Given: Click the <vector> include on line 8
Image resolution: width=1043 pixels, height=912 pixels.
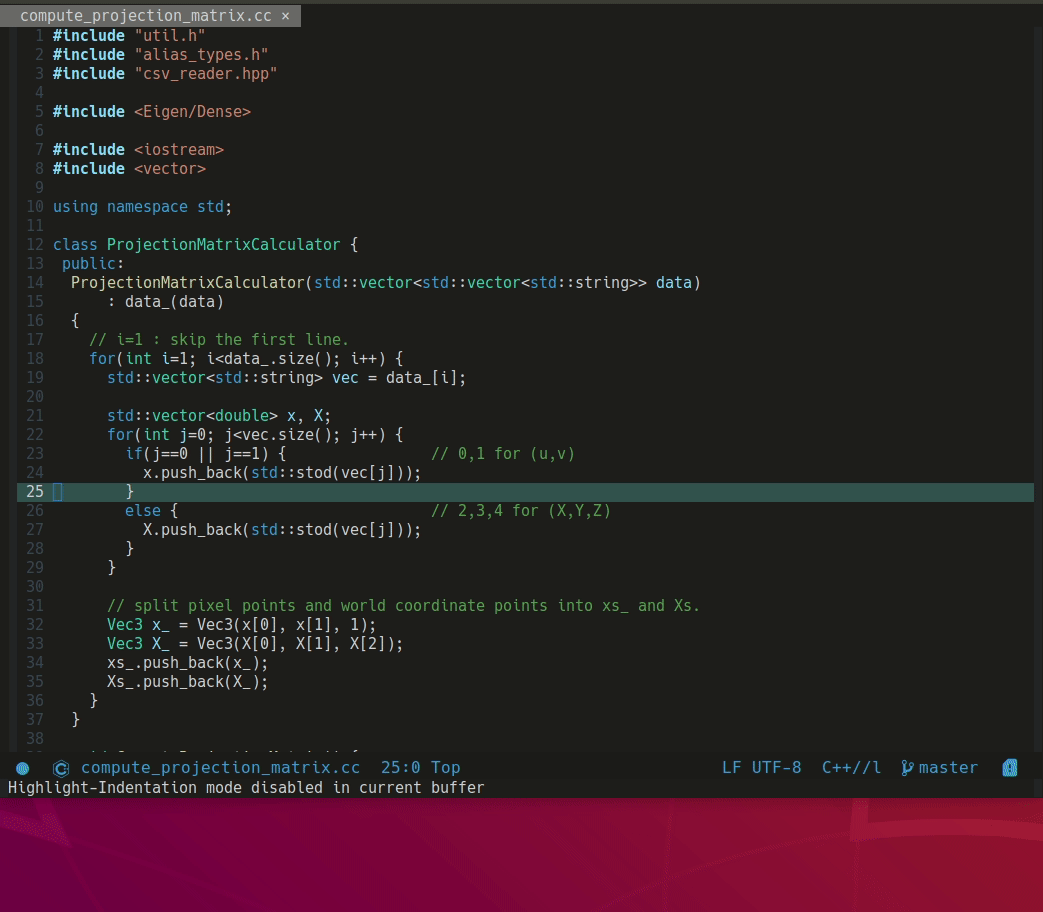Looking at the screenshot, I should (x=170, y=169).
